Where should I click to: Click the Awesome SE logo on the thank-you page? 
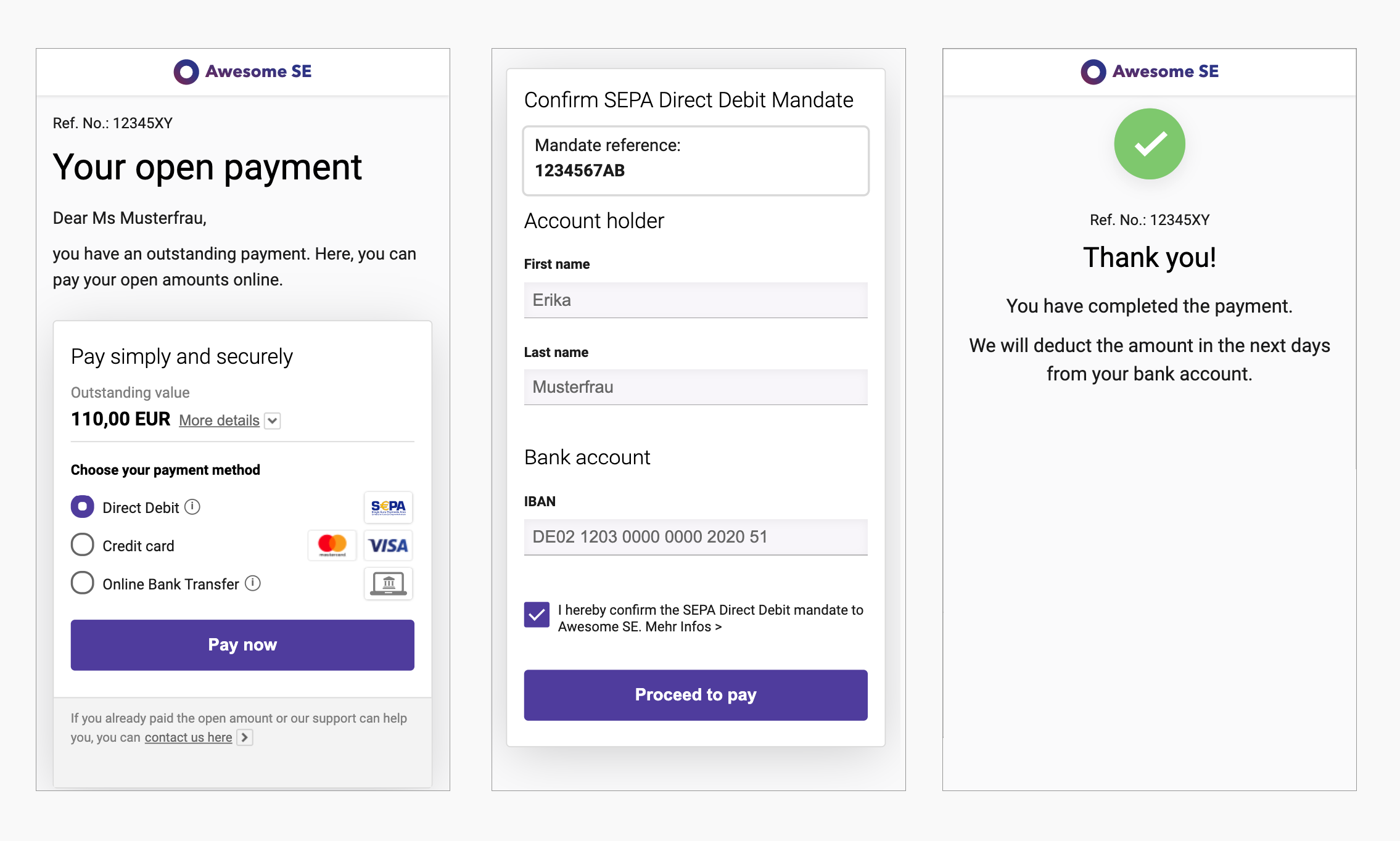[x=1150, y=71]
